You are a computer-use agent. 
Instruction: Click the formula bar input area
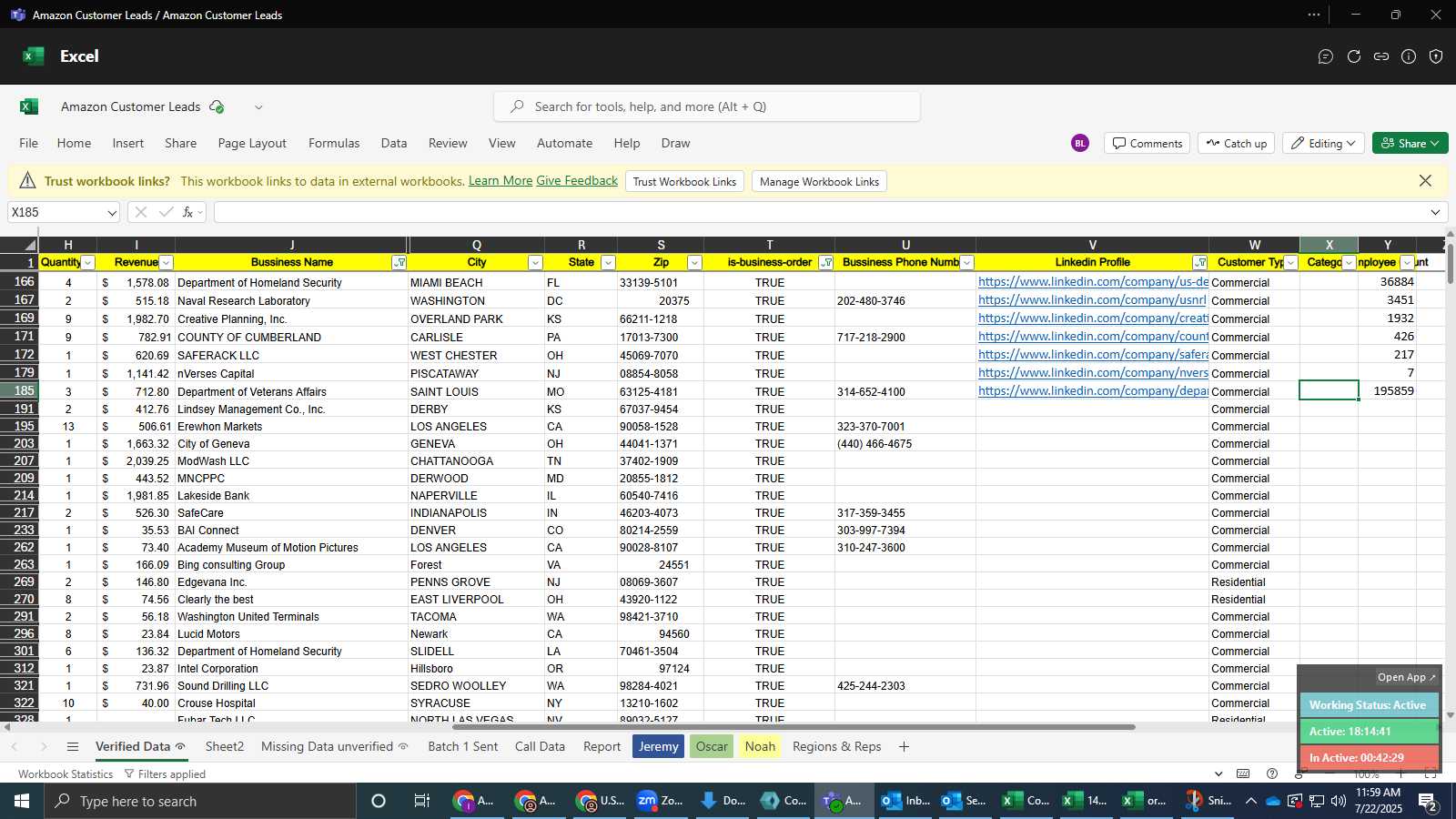click(x=819, y=212)
